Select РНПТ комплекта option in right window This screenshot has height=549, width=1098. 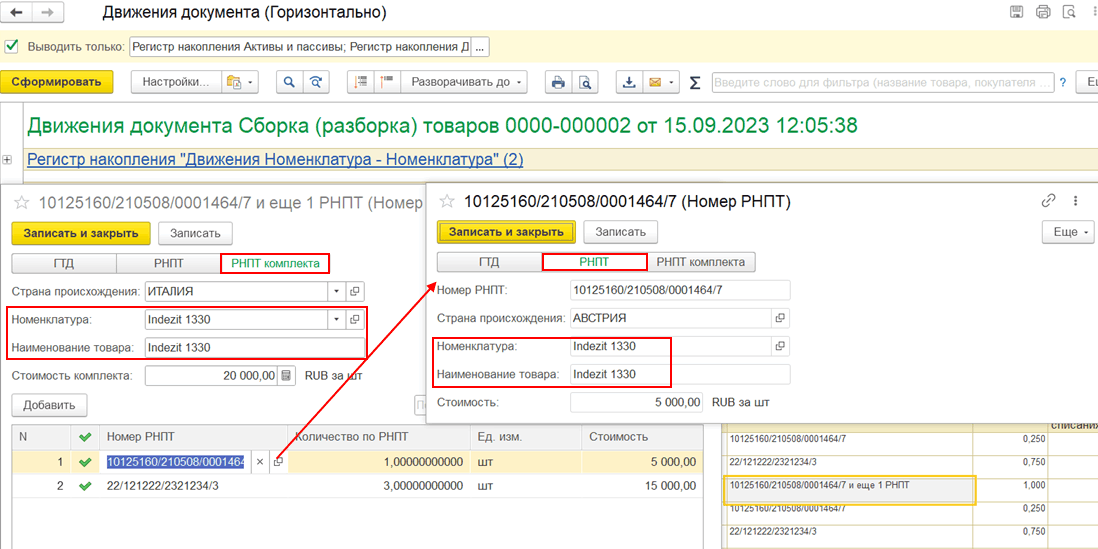pos(702,262)
